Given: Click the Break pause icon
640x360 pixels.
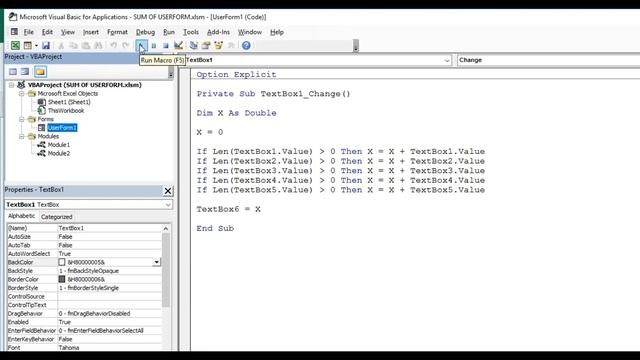Looking at the screenshot, I should click(x=153, y=46).
